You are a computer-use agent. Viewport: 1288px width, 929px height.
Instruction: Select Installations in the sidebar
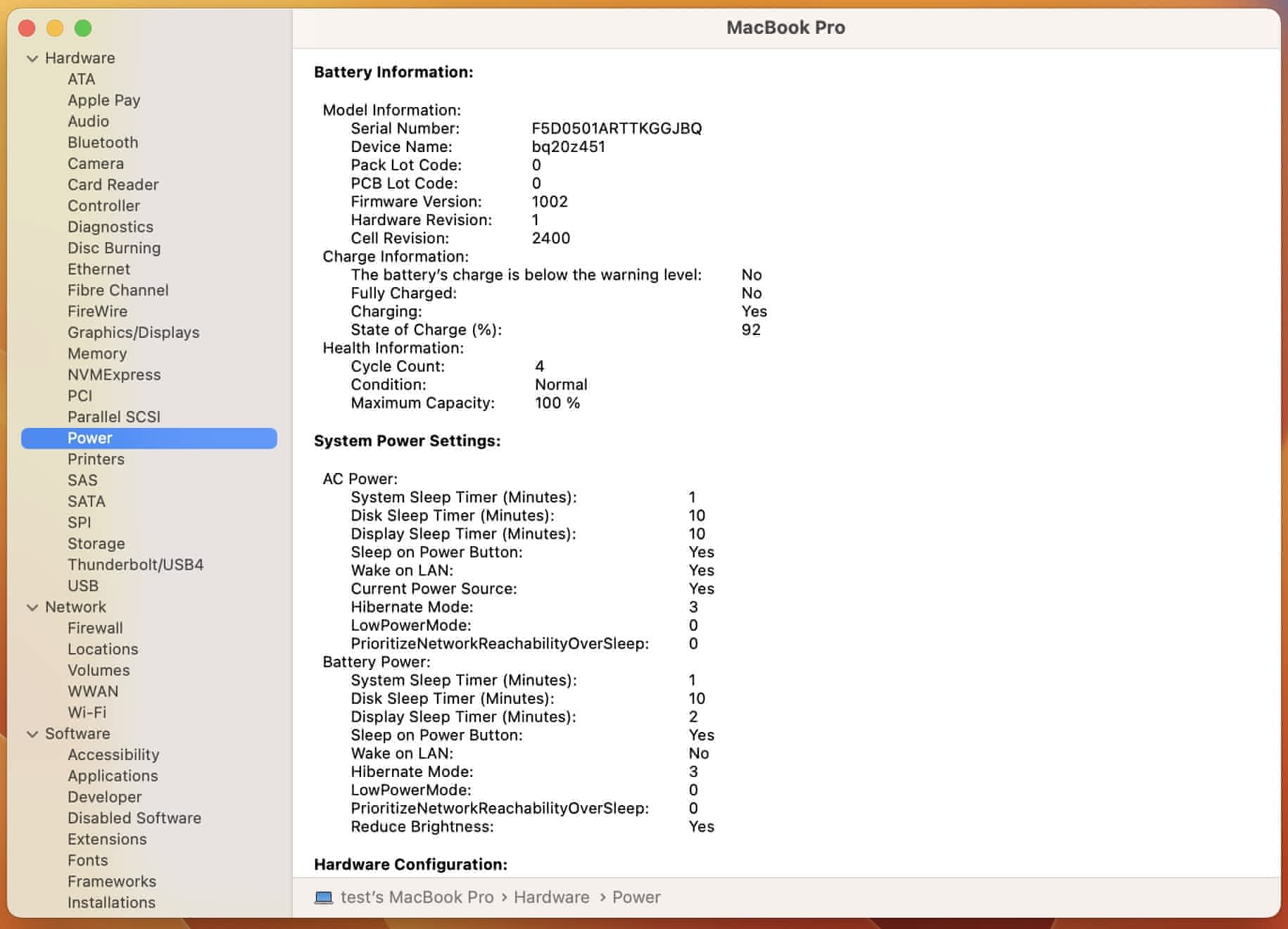pos(111,902)
